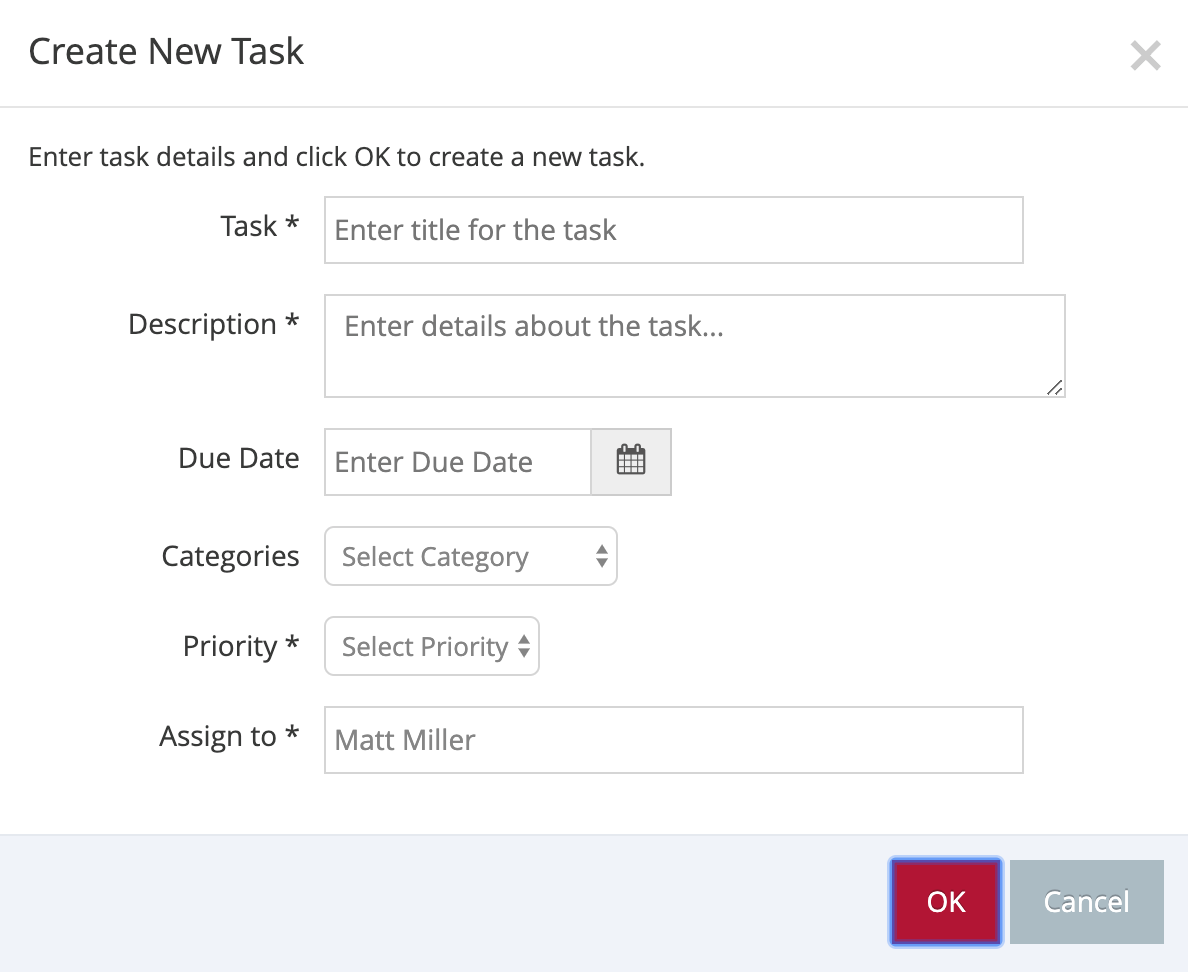Click the Assign to field showing Matt Miller
This screenshot has width=1188, height=972.
pos(673,740)
